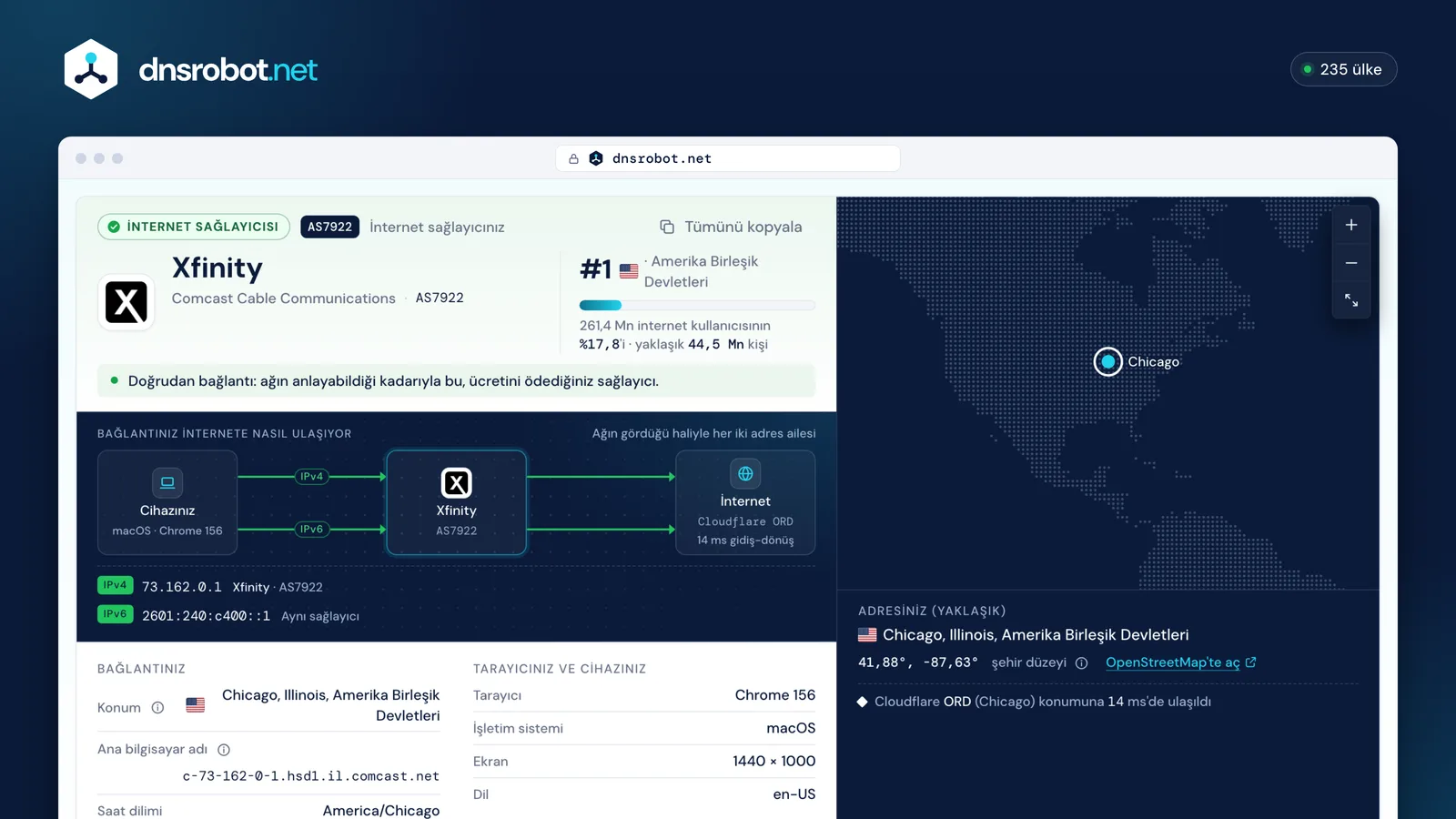1456x819 pixels.
Task: Expand the map to fullscreen
Action: tap(1351, 300)
